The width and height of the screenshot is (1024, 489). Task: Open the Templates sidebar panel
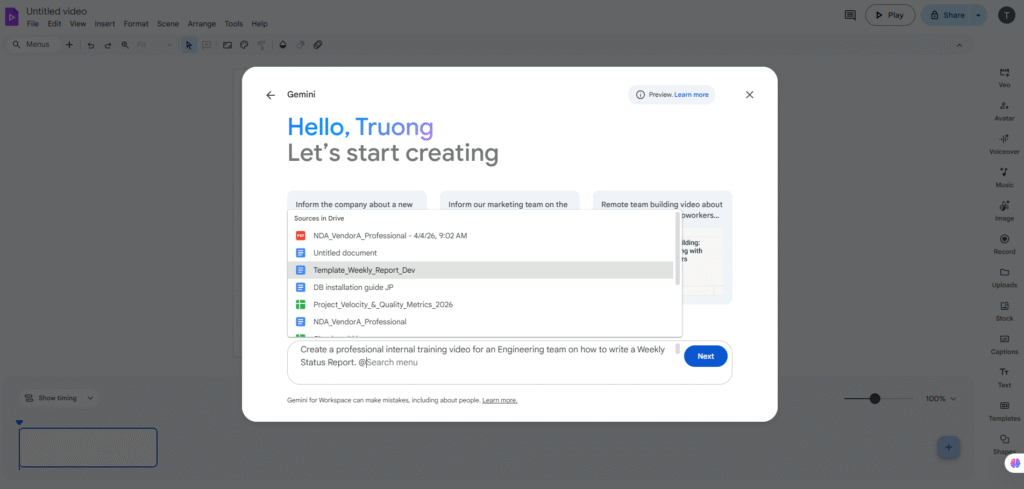[1004, 410]
